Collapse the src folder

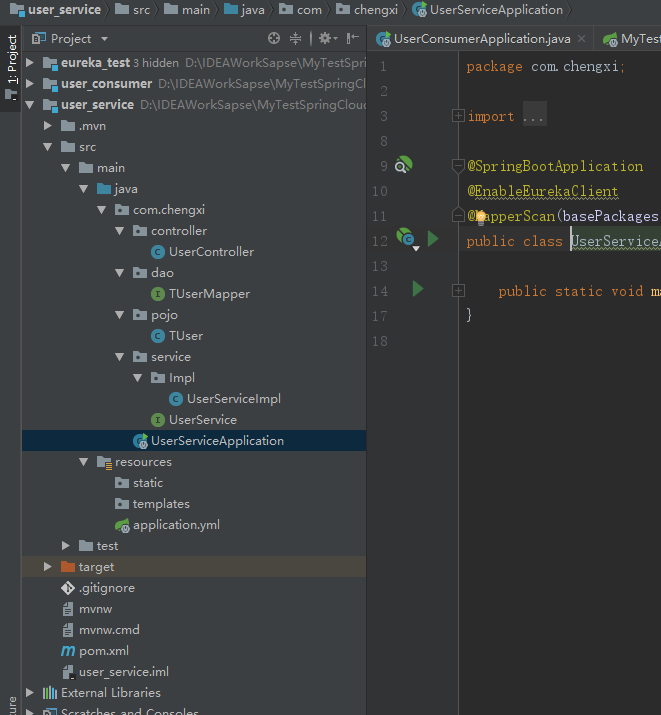tap(48, 147)
